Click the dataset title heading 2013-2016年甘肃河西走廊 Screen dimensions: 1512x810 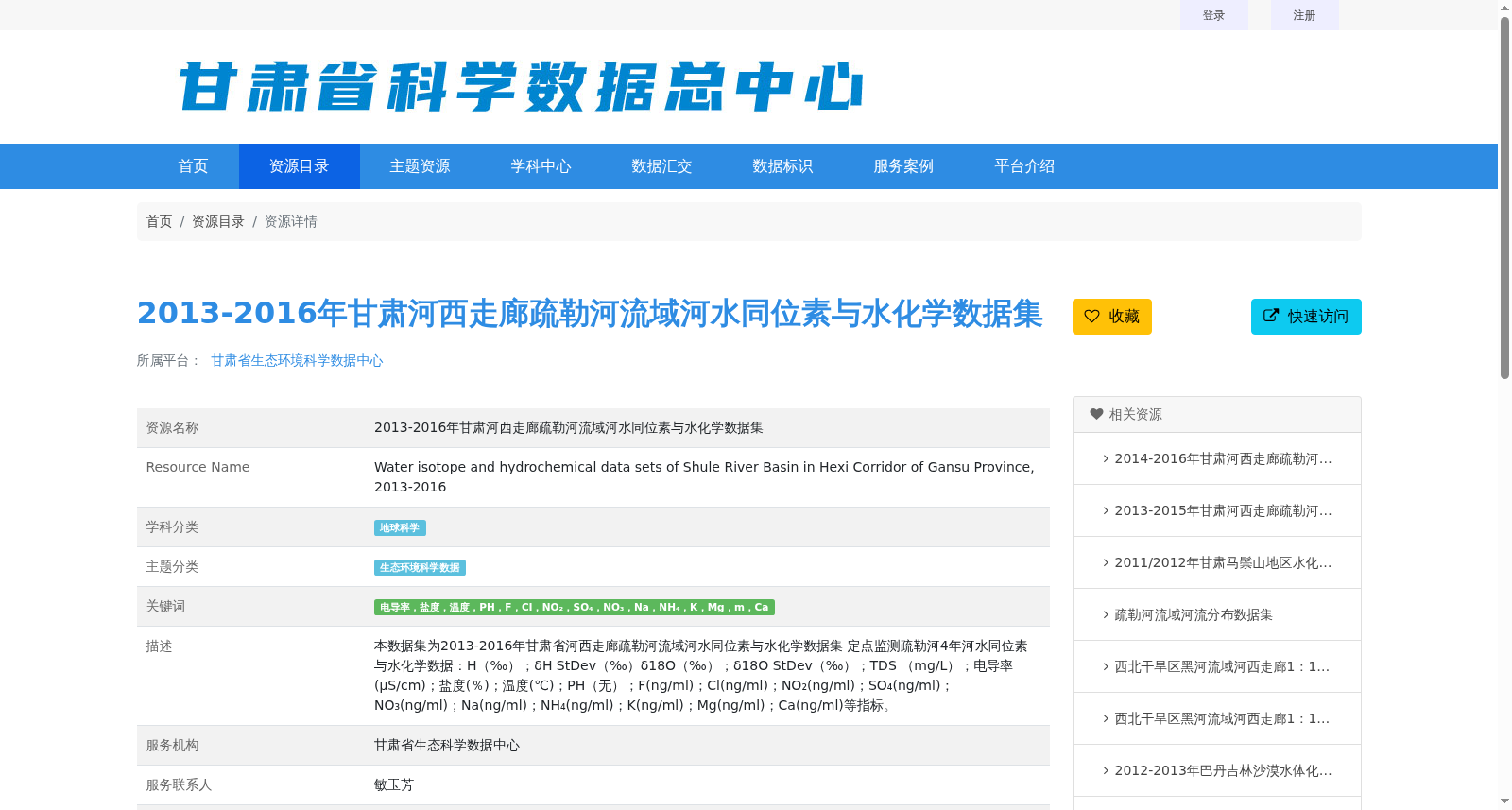coord(590,314)
